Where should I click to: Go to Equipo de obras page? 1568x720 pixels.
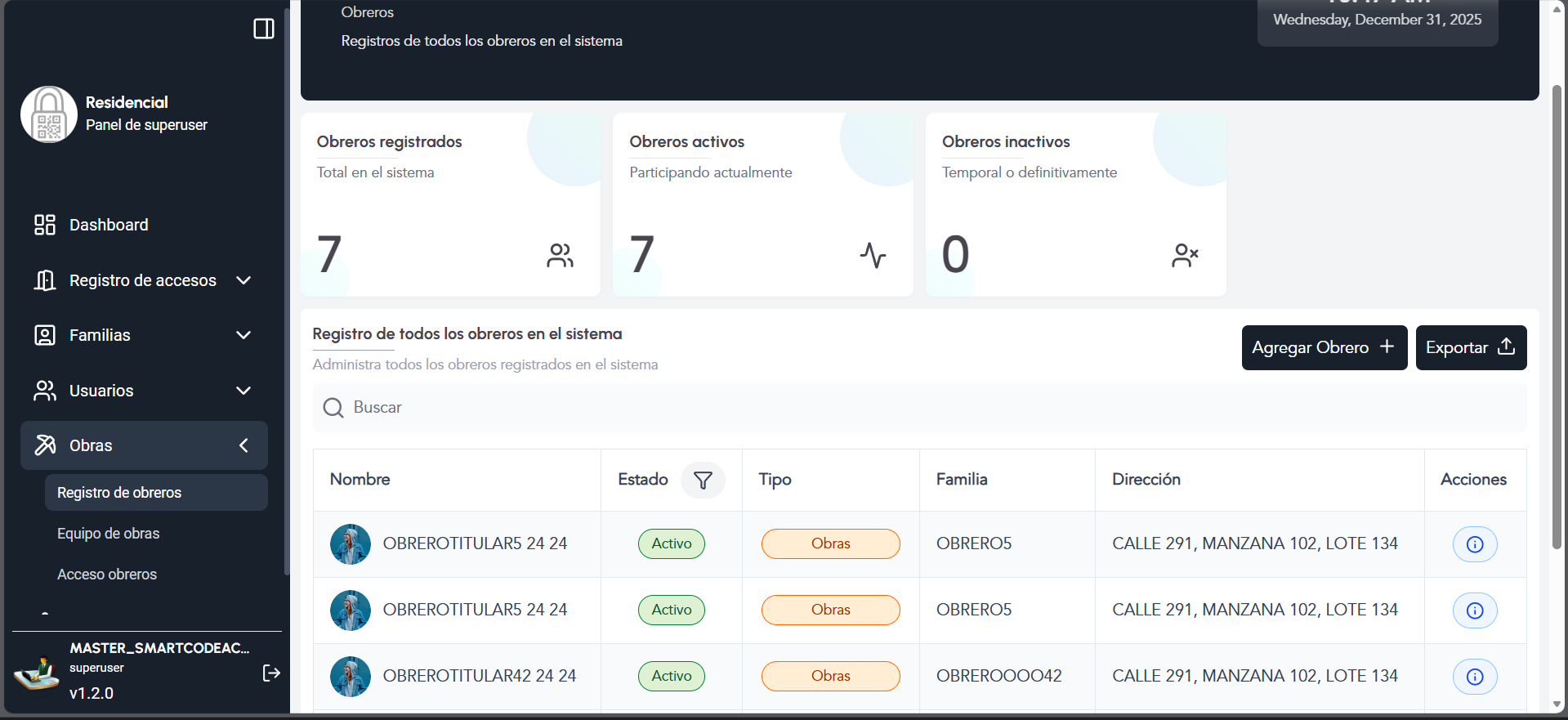(109, 534)
